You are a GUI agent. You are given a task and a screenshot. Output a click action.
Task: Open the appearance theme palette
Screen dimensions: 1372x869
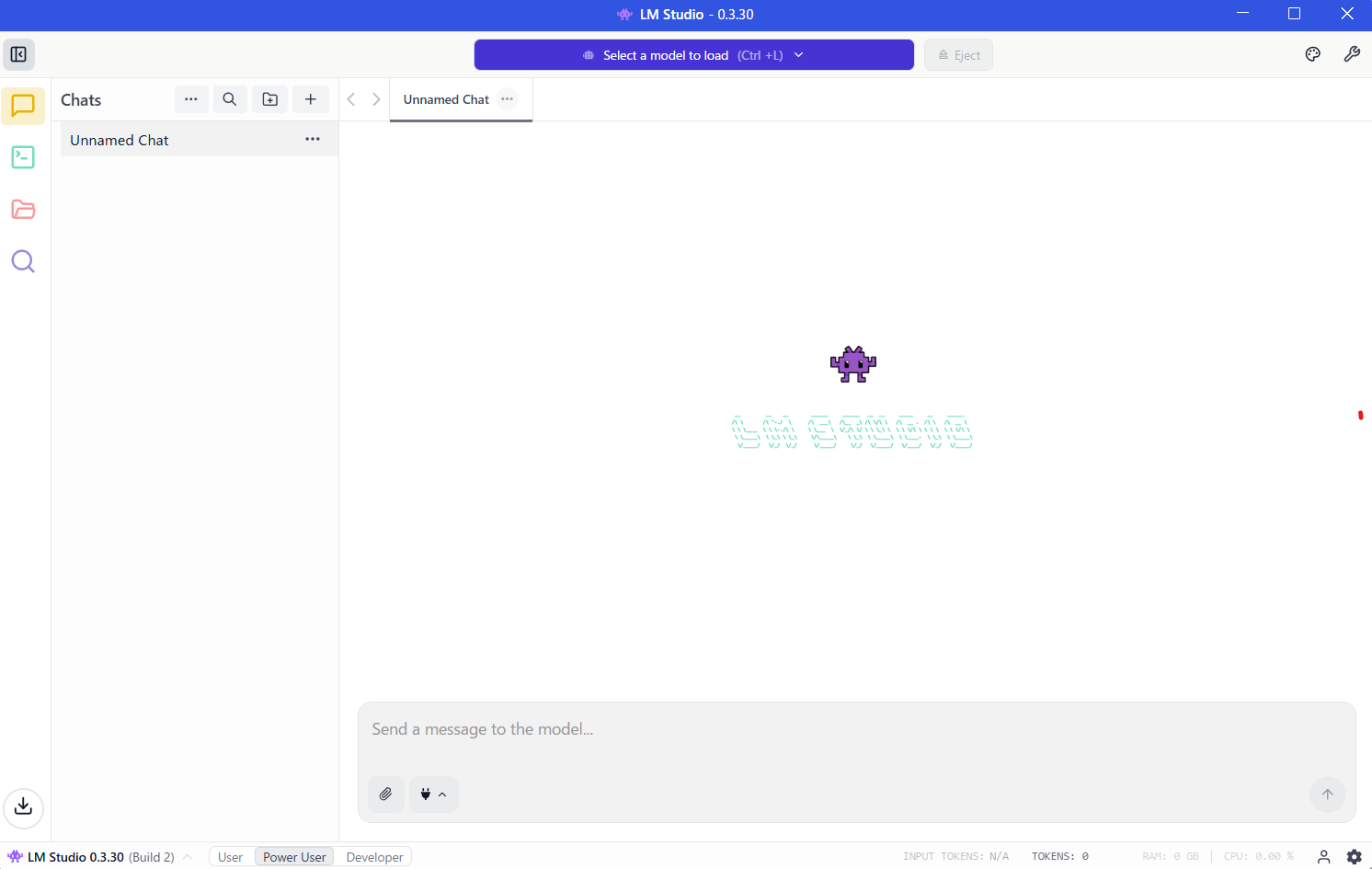point(1313,54)
